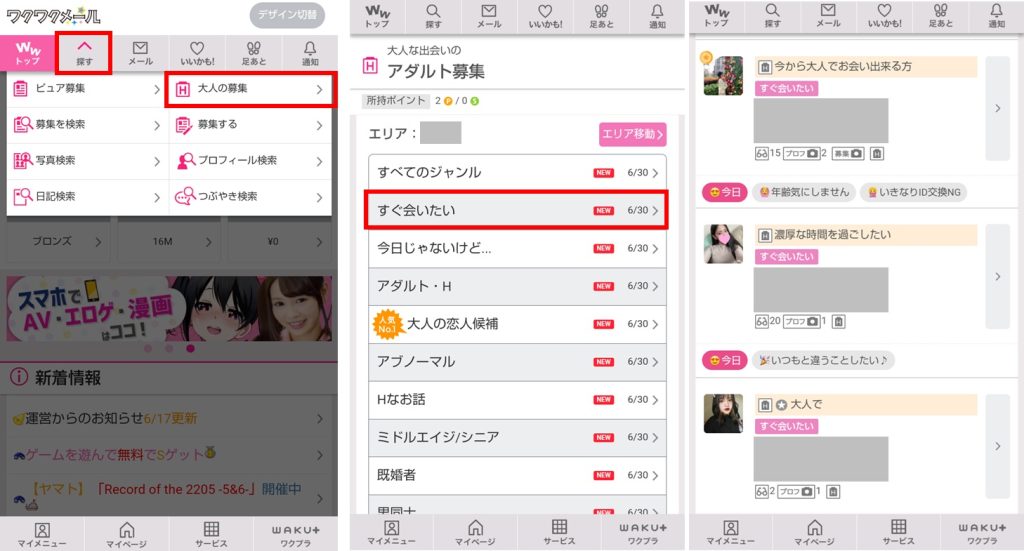Open the 探す search menu icon in left panel

pos(84,53)
